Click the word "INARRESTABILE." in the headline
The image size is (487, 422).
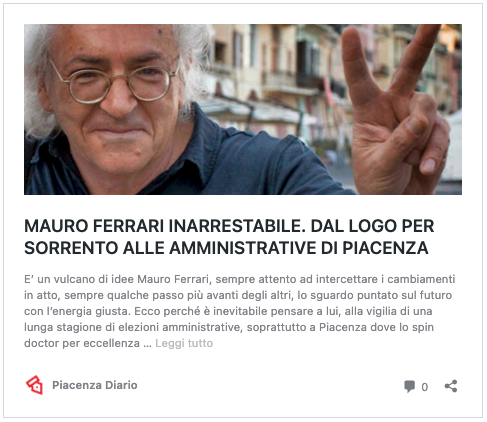pyautogui.click(x=236, y=226)
